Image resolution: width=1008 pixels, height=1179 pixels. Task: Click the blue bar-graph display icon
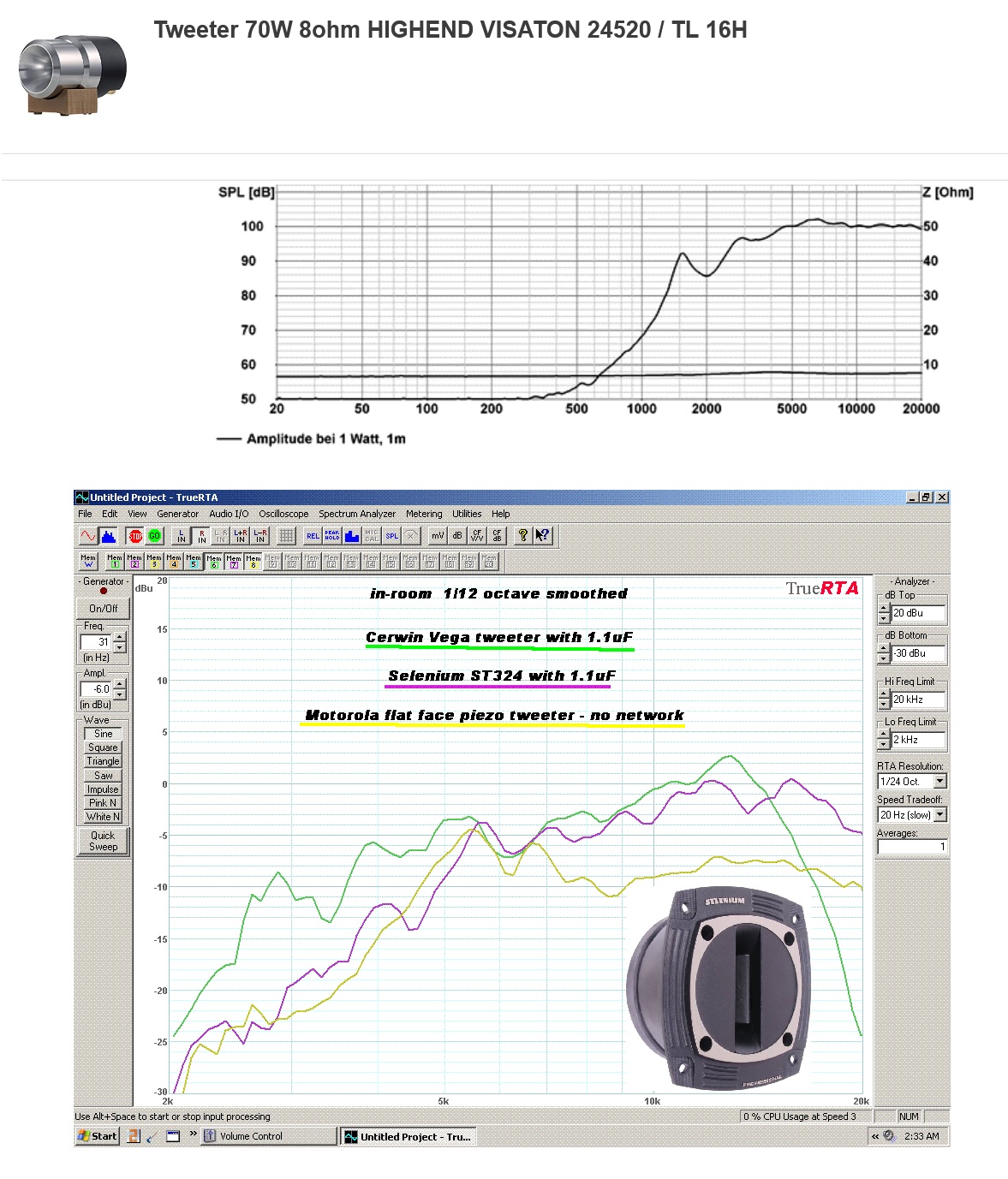(352, 536)
